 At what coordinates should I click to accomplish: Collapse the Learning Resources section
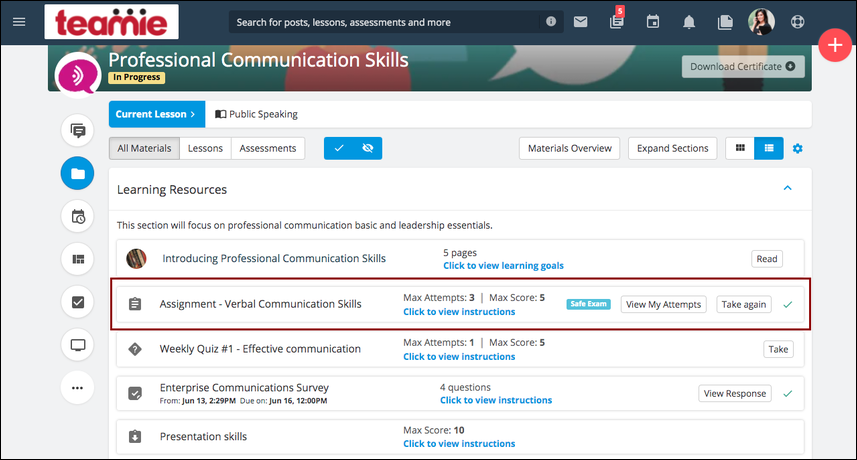tap(788, 188)
